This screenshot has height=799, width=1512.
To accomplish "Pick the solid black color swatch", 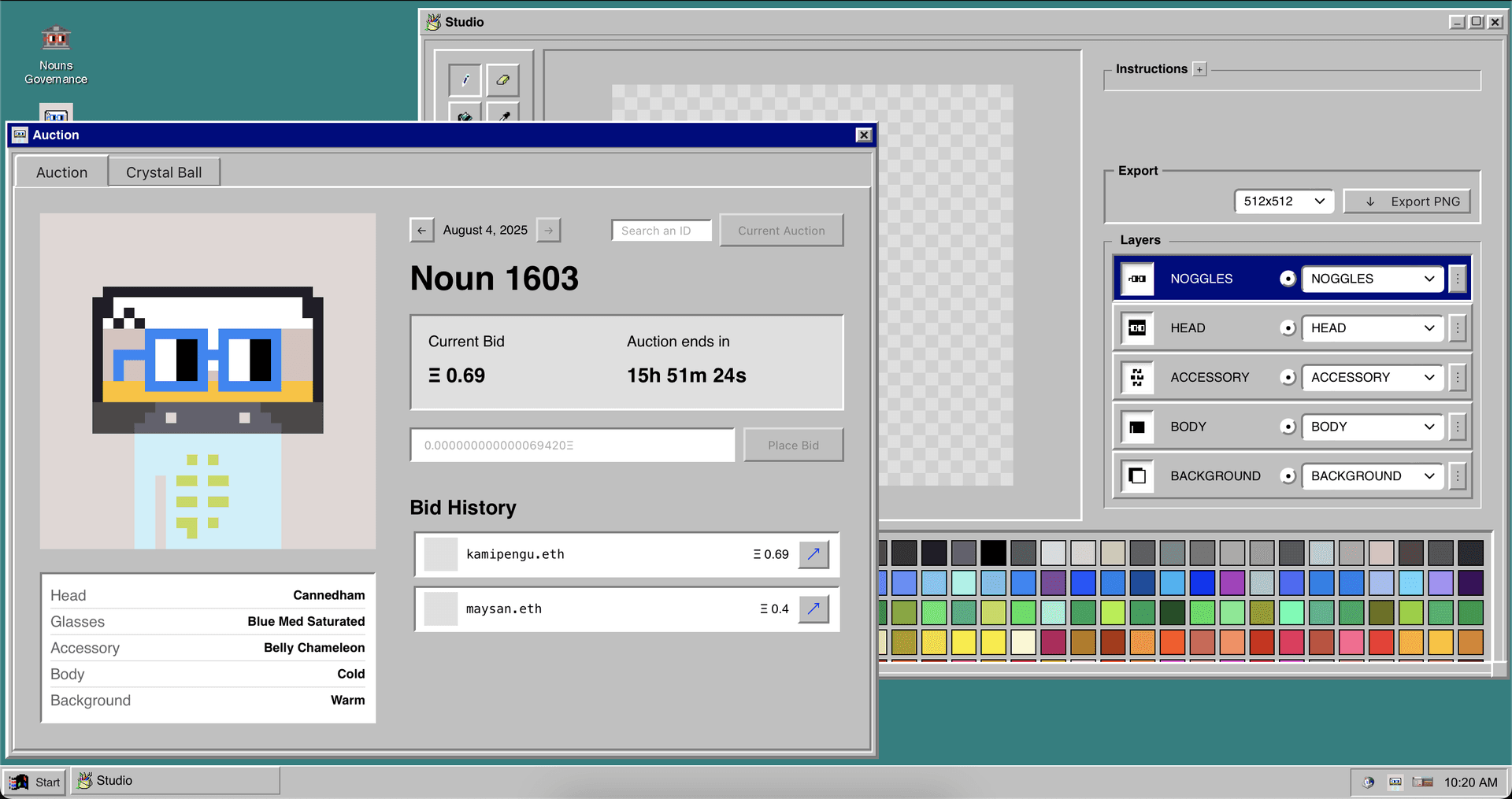I will coord(993,553).
